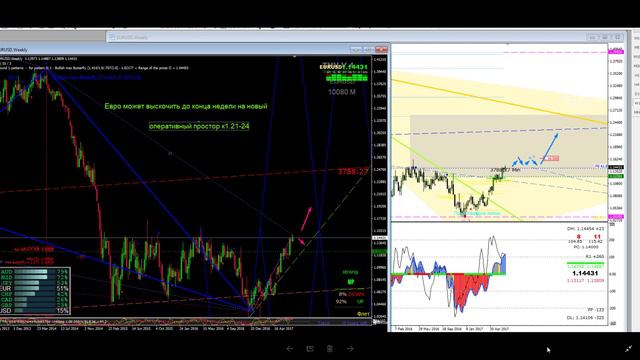Select the CAD 26% strength row
This screenshot has height=360, width=640.
click(34, 300)
